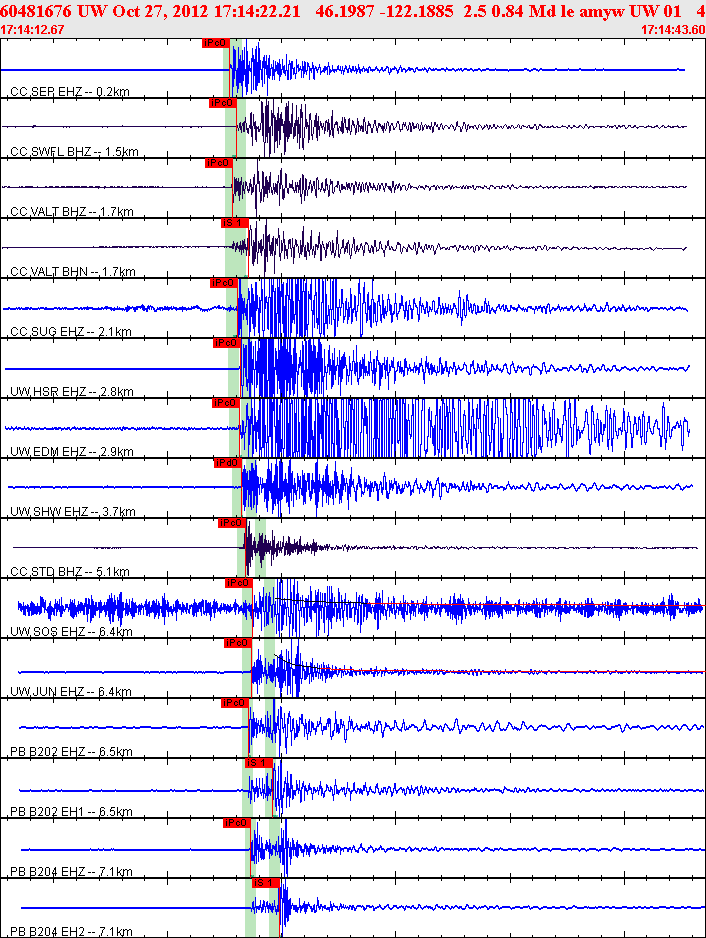The image size is (706, 938).
Task: Select the iS 1 pick flag on CC VALT BHN
Action: pos(235,223)
